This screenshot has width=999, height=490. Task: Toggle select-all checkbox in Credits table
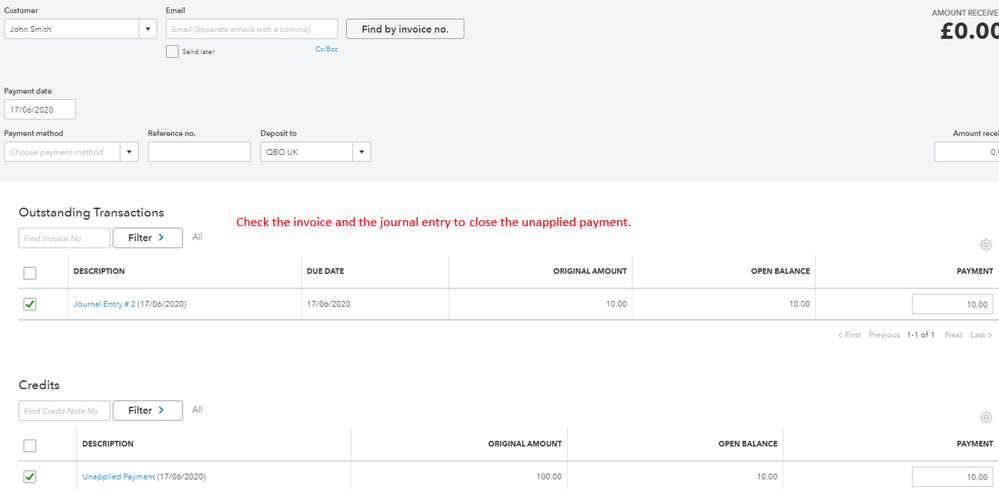tap(30, 445)
